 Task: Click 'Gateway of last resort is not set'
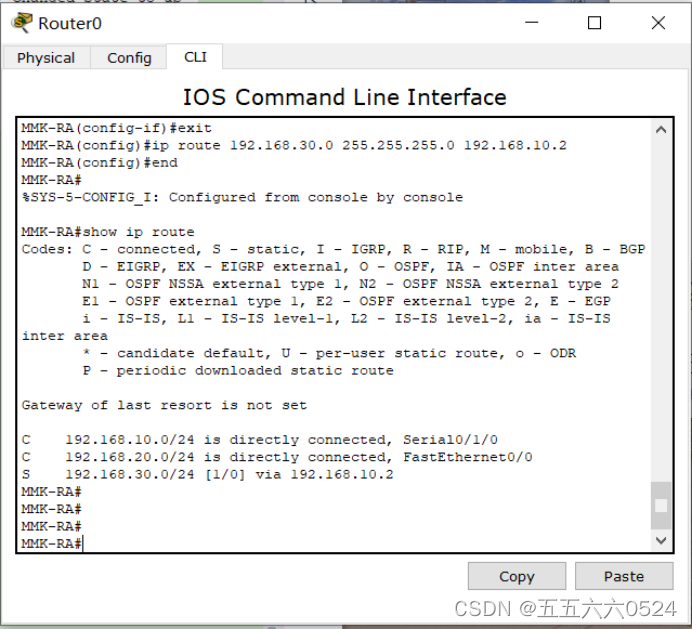click(164, 405)
